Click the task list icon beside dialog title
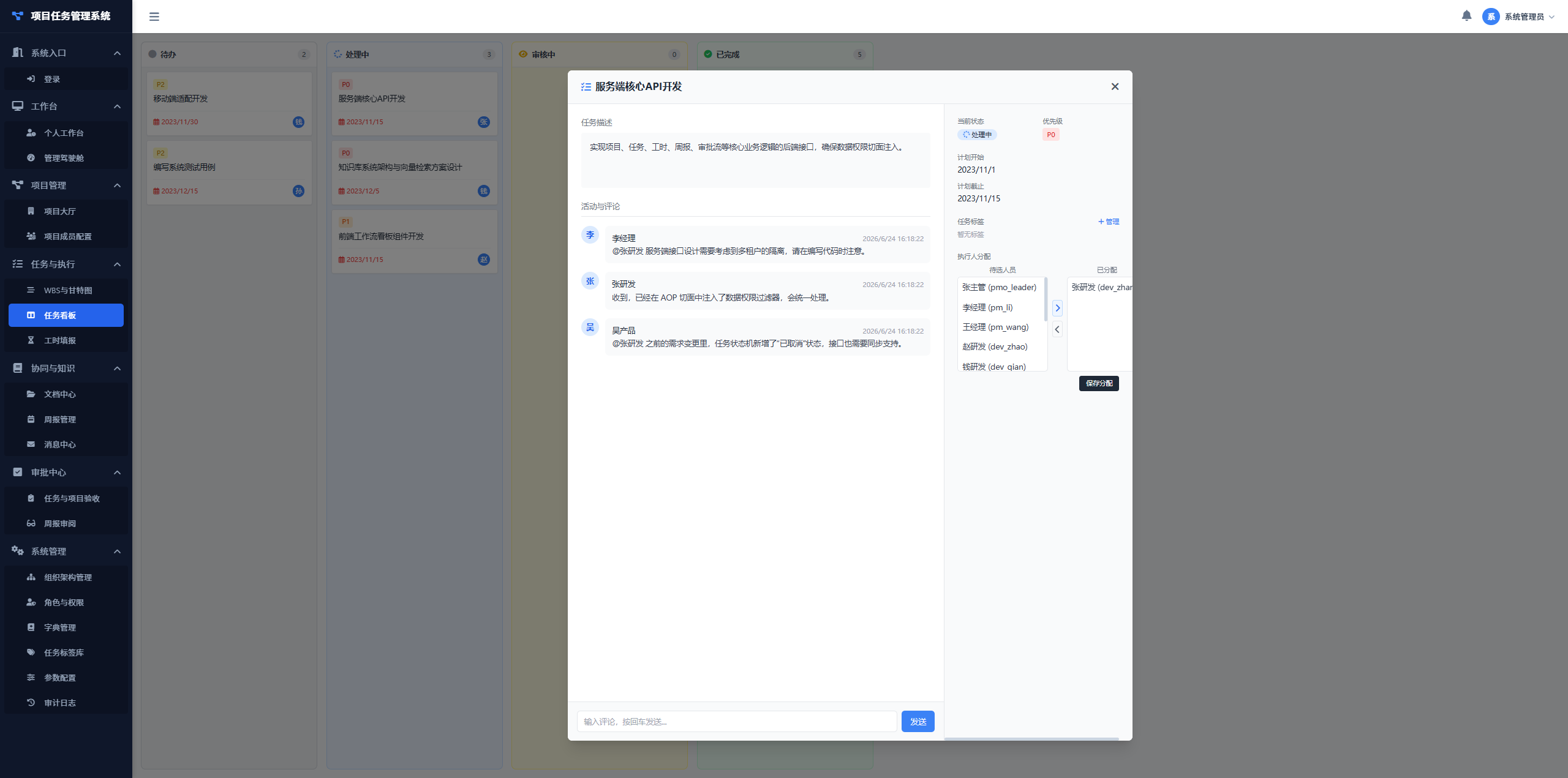The width and height of the screenshot is (1568, 778). tap(586, 87)
